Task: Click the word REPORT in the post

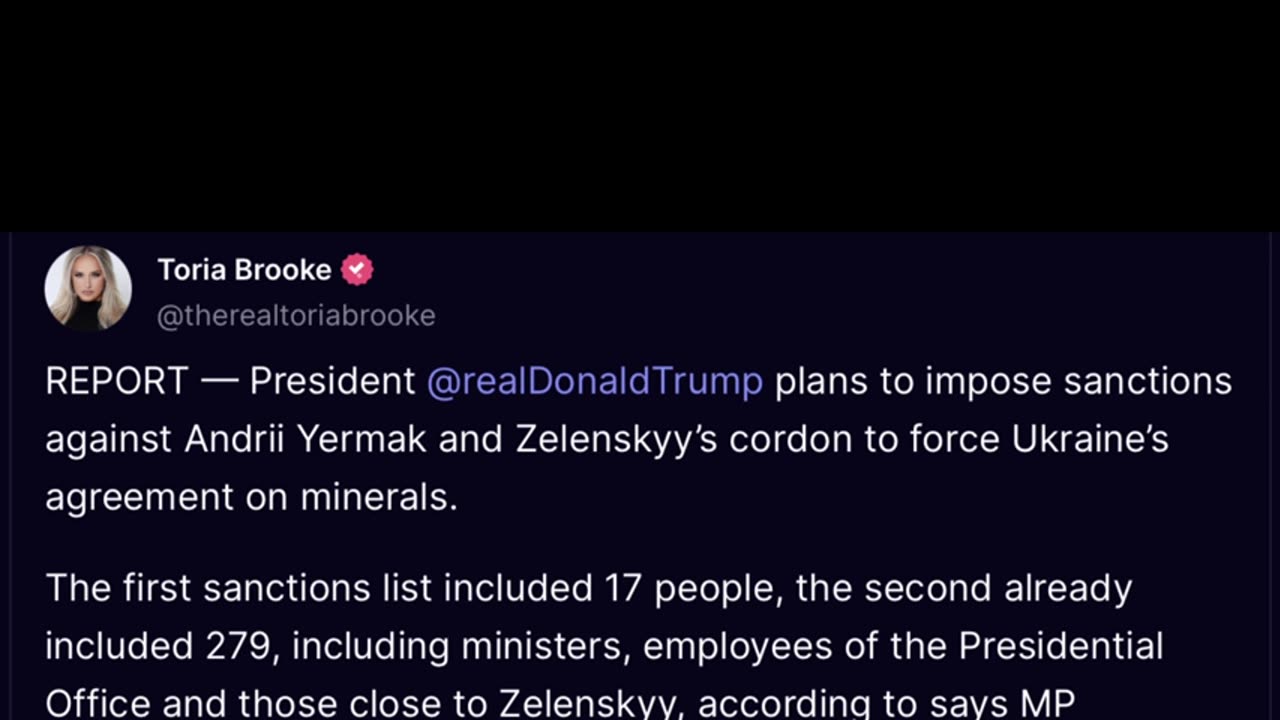Action: pyautogui.click(x=116, y=381)
